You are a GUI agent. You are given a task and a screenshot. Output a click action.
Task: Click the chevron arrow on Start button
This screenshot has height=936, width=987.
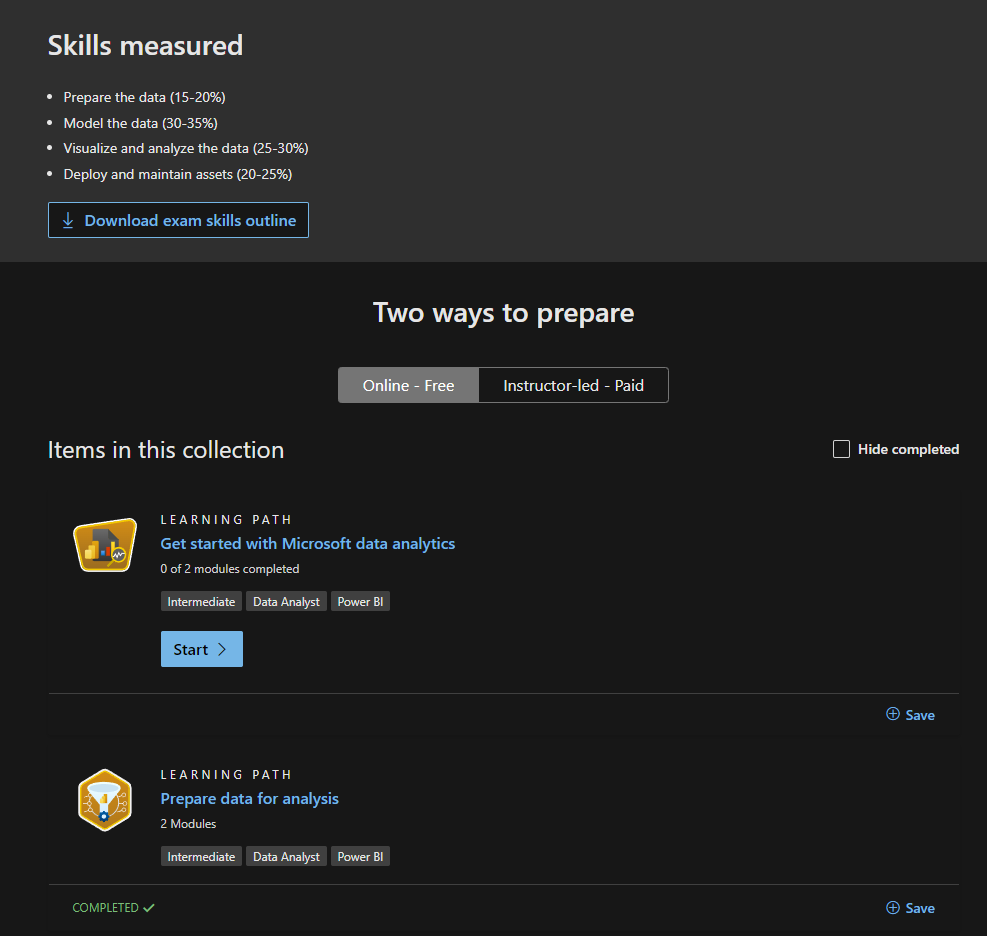222,649
